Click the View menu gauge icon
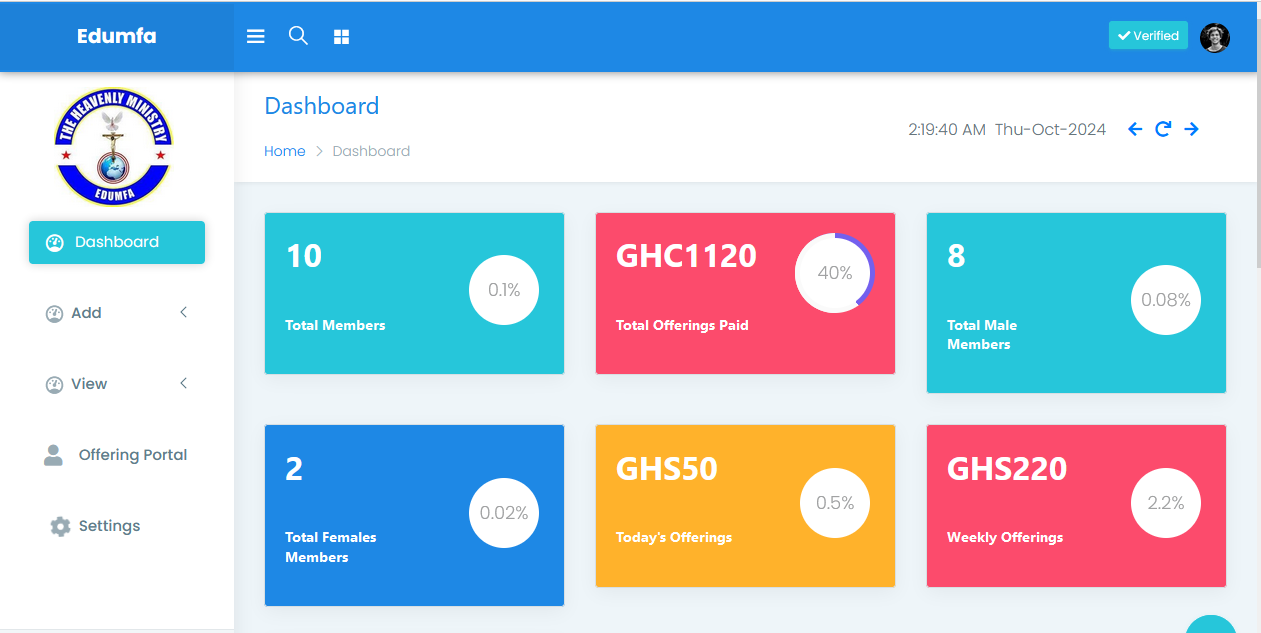Screen dimensions: 1261x633 pyautogui.click(x=55, y=385)
